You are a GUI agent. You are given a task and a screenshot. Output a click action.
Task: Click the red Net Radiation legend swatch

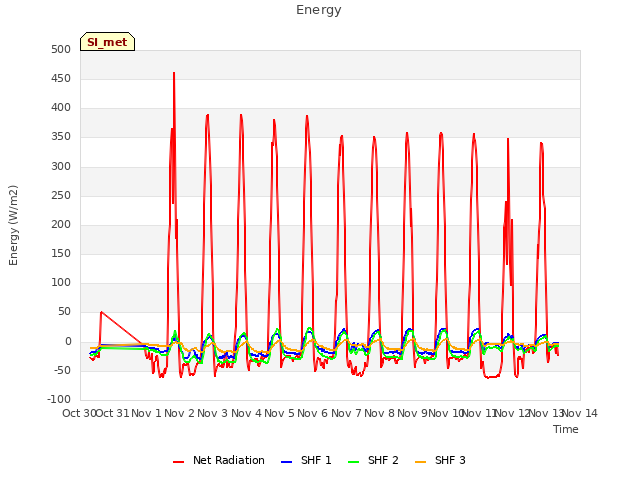tap(178, 462)
